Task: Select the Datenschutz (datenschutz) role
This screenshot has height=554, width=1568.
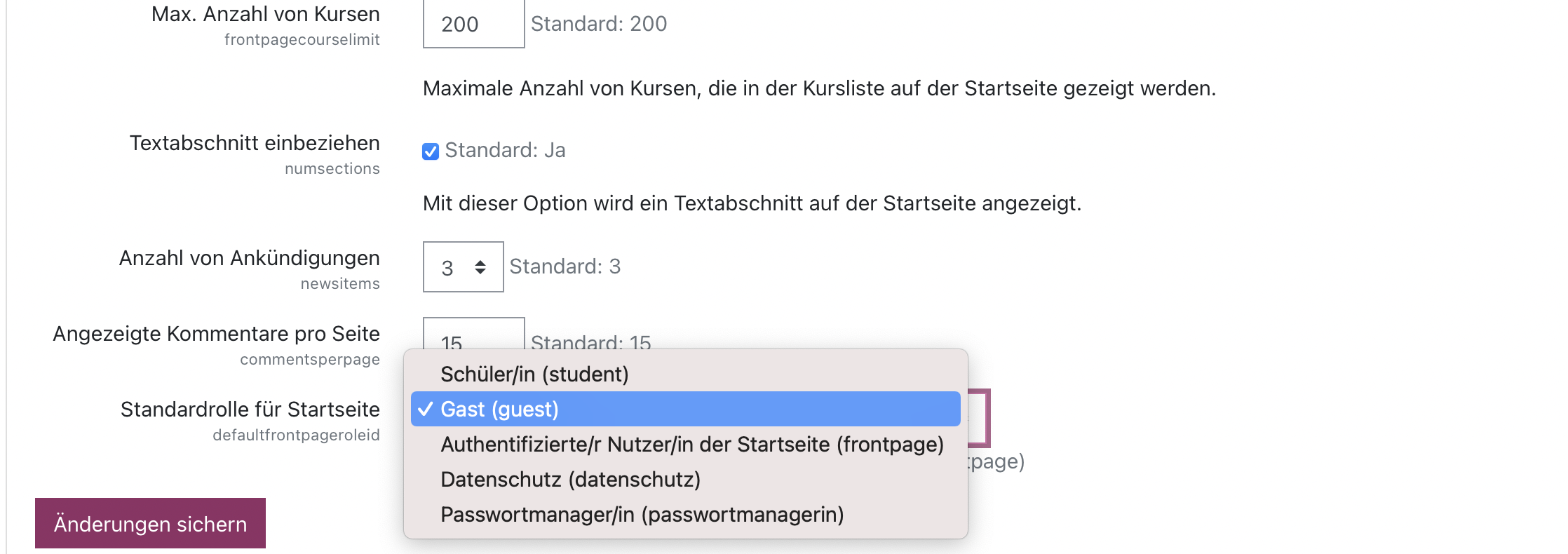Action: pos(570,480)
